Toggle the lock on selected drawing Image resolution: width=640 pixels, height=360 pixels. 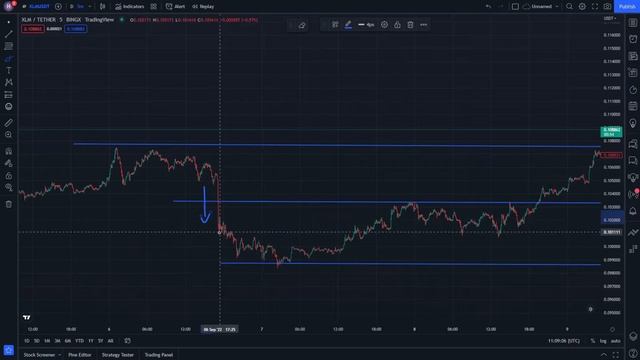[x=397, y=25]
